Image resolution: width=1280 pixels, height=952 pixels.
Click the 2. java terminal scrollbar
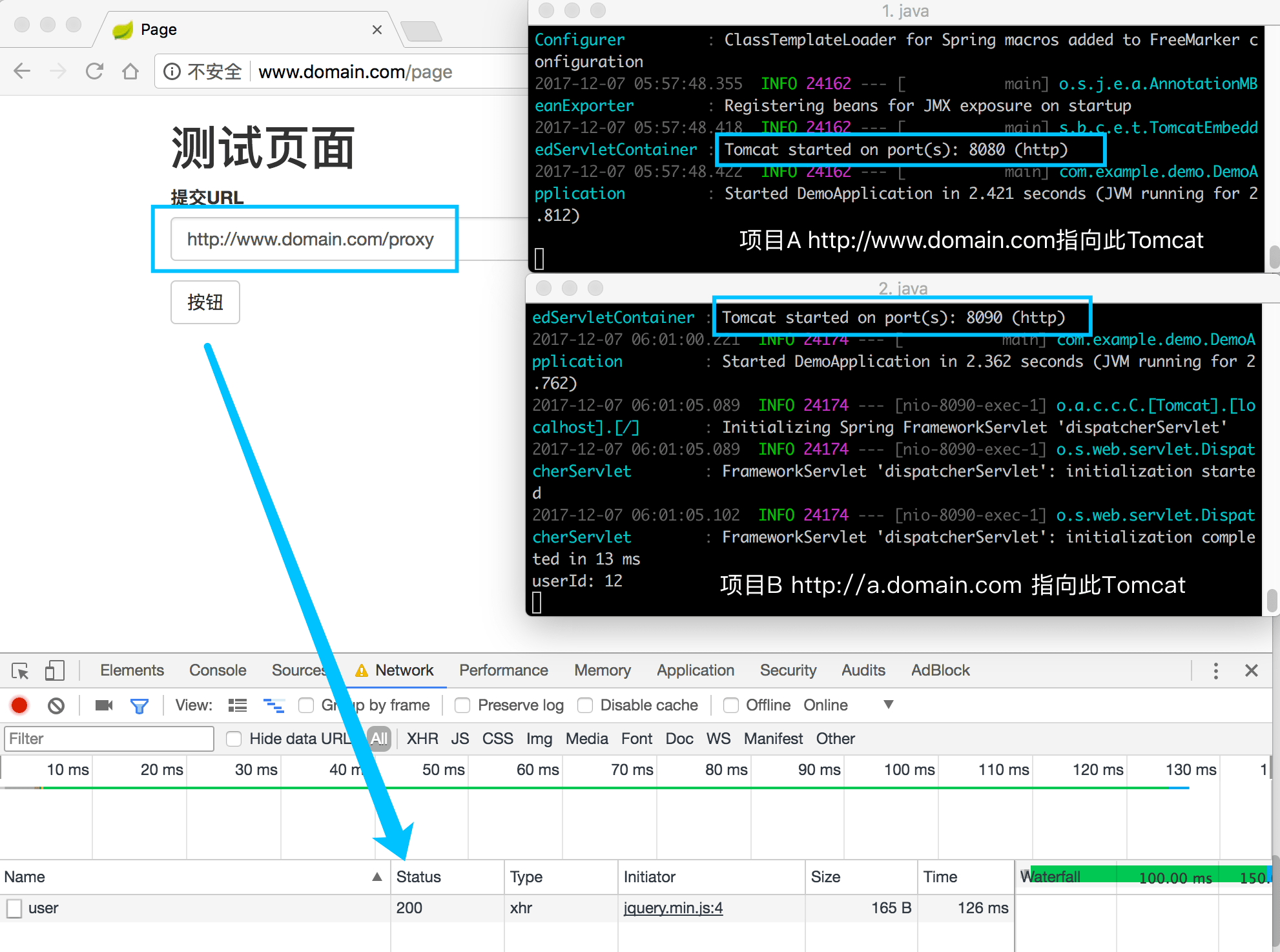(x=1272, y=601)
